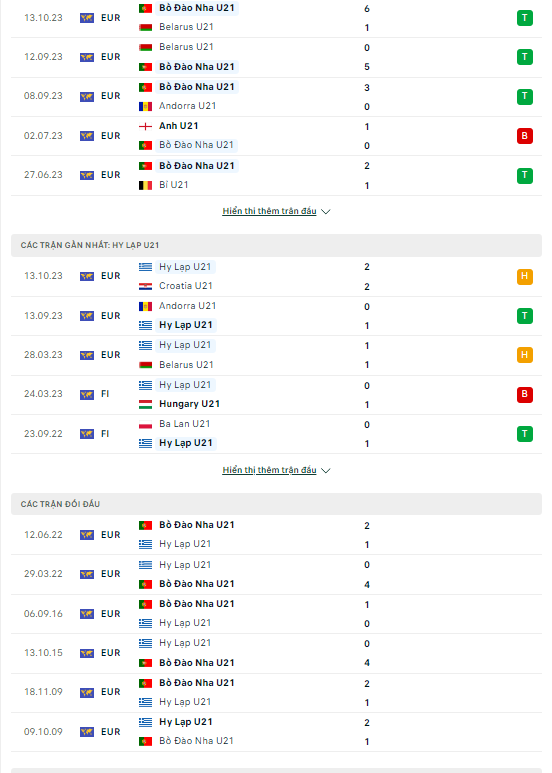Click the Belgium flag next to Bỉ U21
The image size is (552, 773).
[145, 185]
